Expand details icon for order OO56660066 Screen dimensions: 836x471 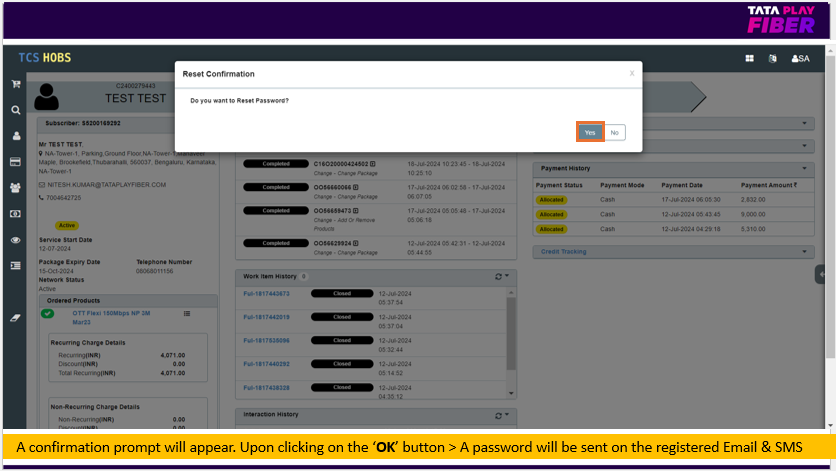click(x=356, y=187)
